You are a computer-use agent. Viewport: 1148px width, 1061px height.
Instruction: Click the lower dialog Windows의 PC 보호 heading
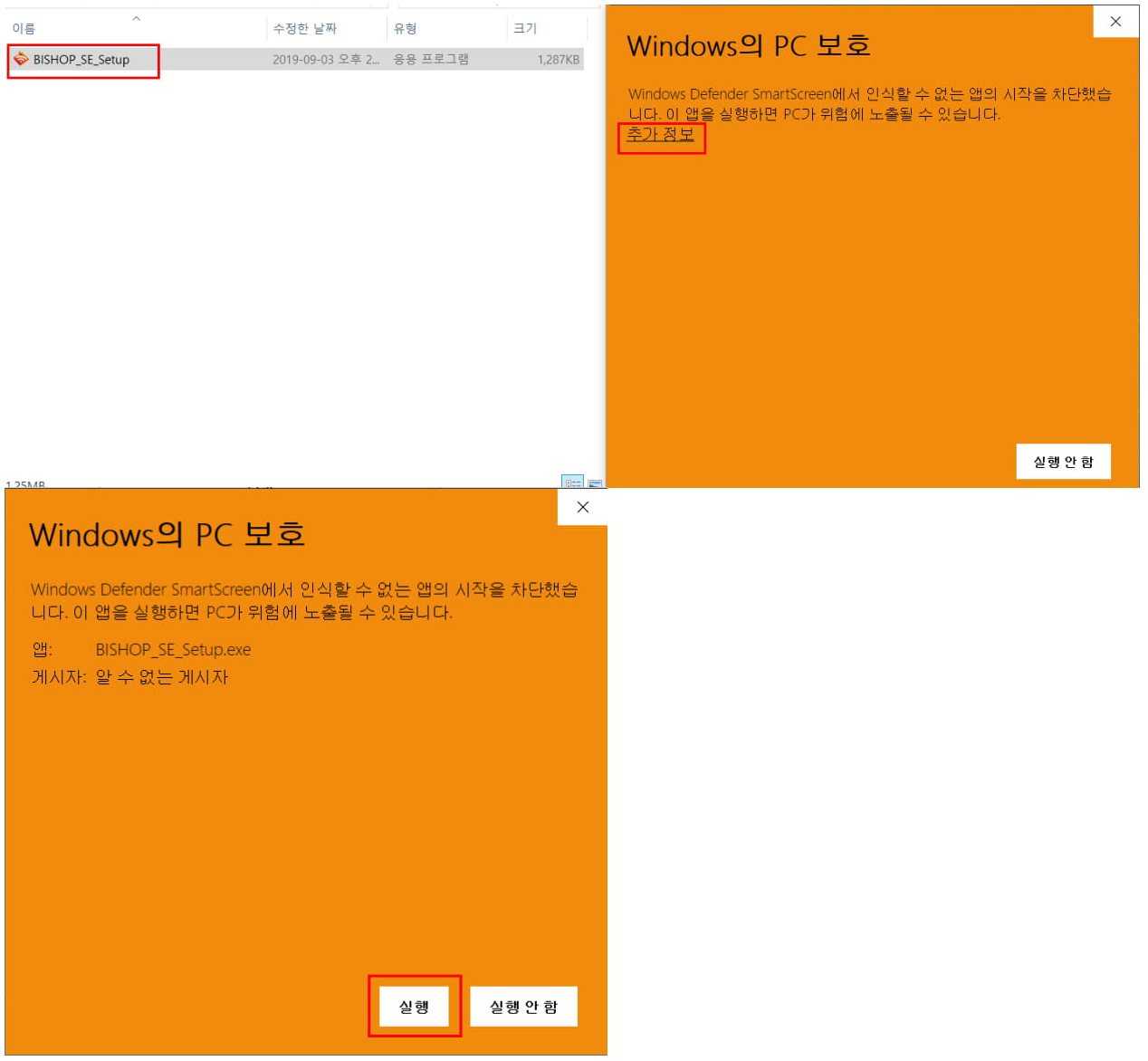click(167, 534)
